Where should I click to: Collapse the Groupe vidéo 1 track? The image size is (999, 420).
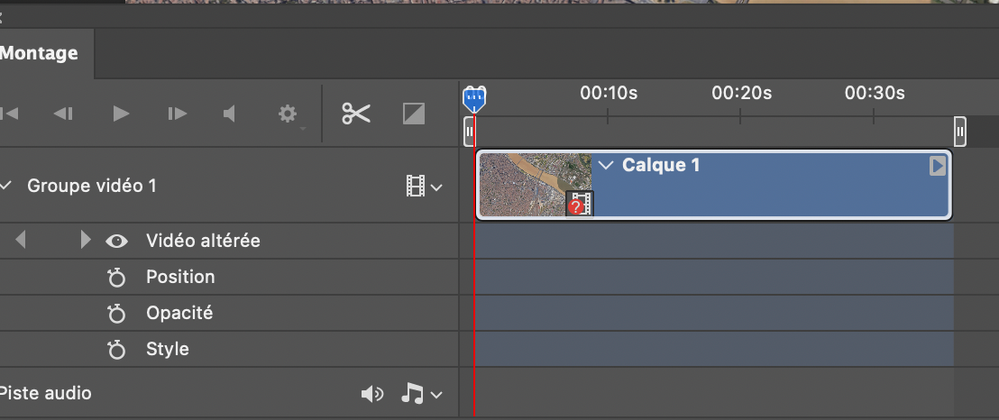(7, 186)
